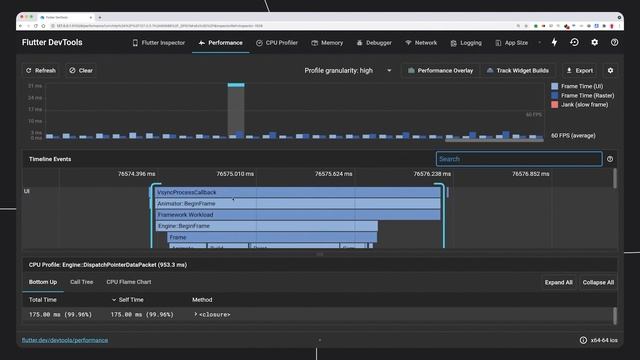Click the Export button

[x=580, y=71]
